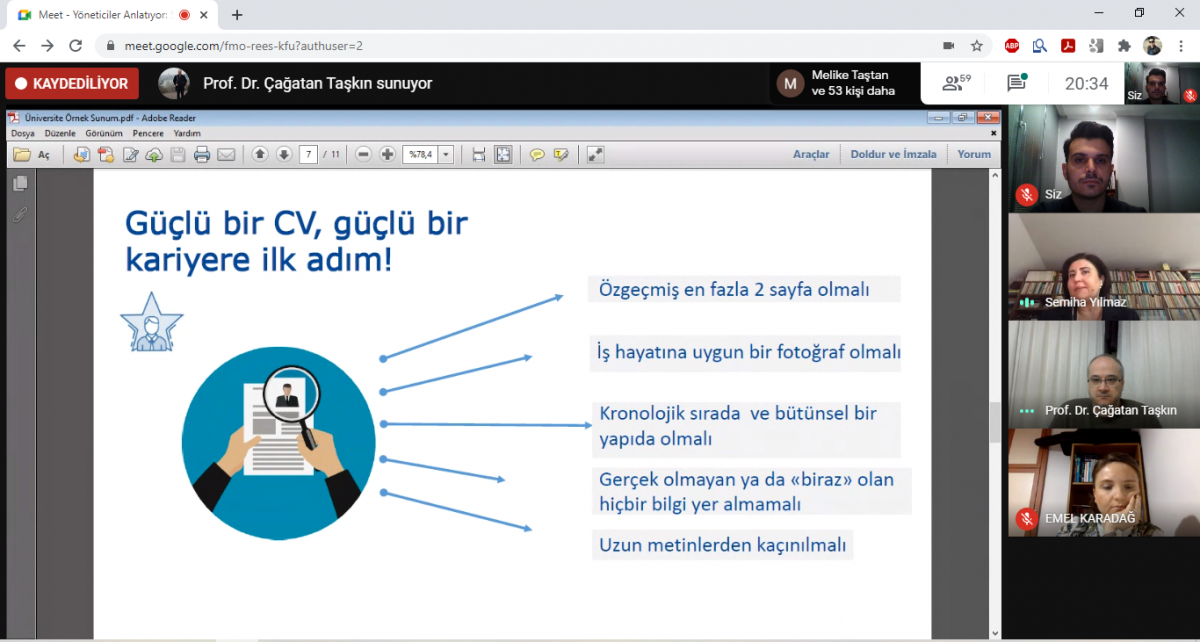Click the grey document extension icon
The width and height of the screenshot is (1200, 642).
pyautogui.click(x=1096, y=45)
